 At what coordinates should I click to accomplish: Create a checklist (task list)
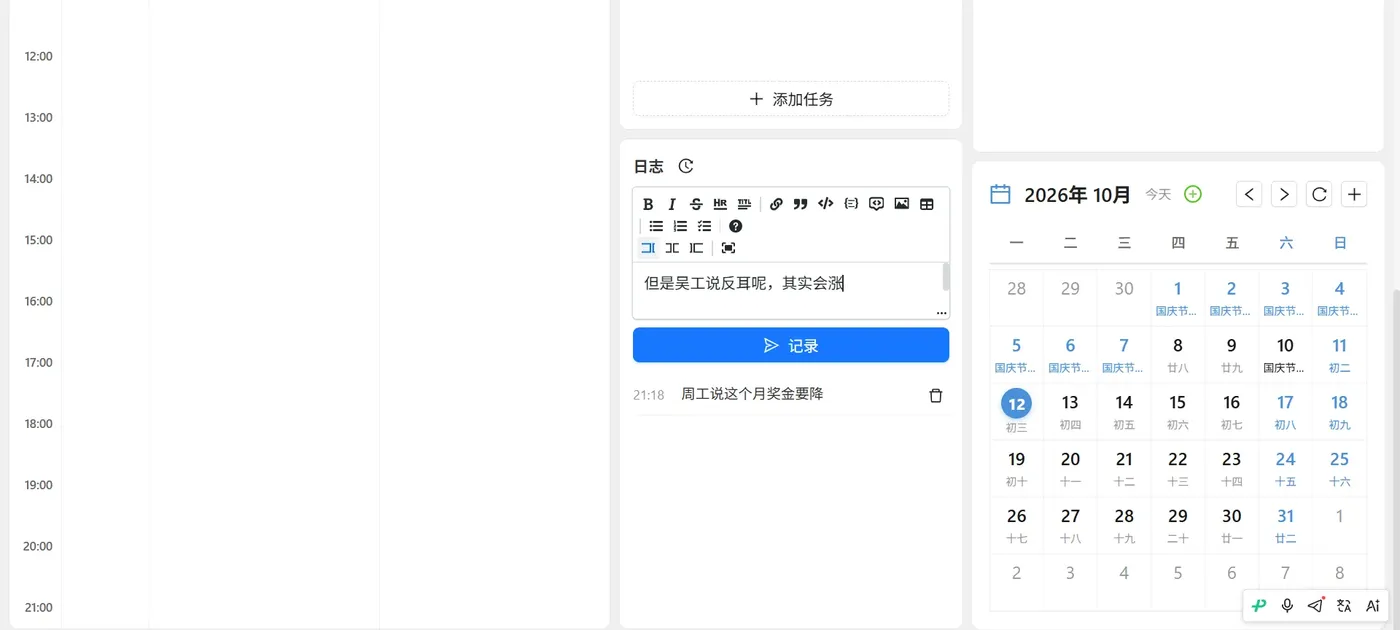click(704, 226)
